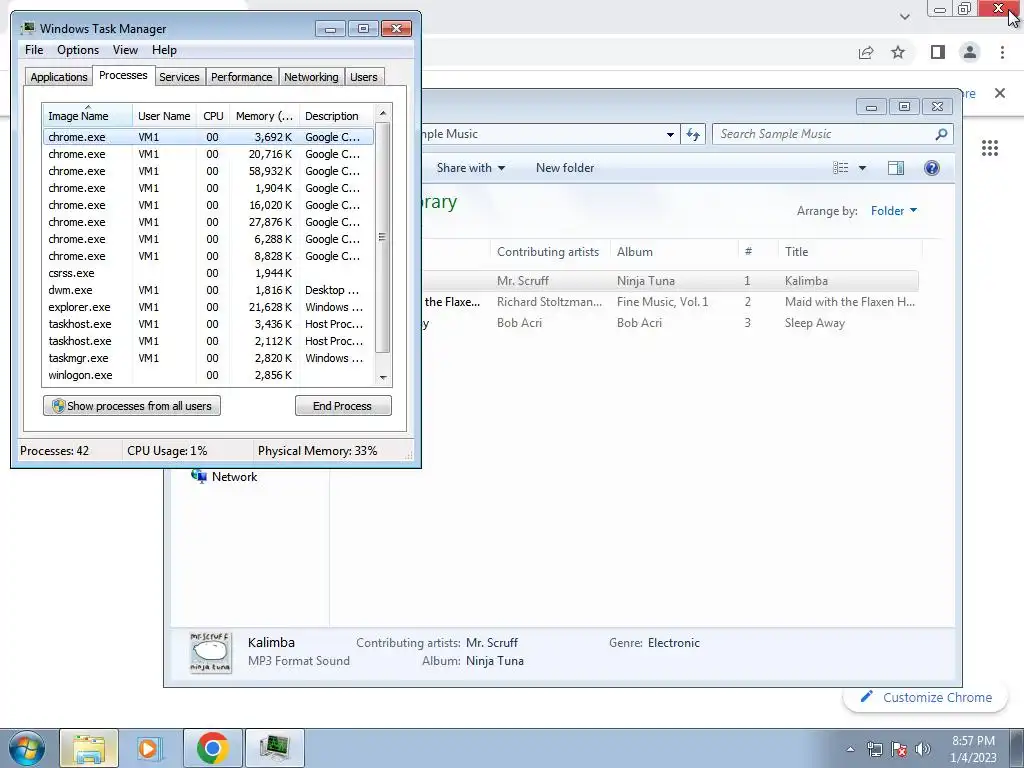Open the Chrome three-dot menu

coord(1002,52)
